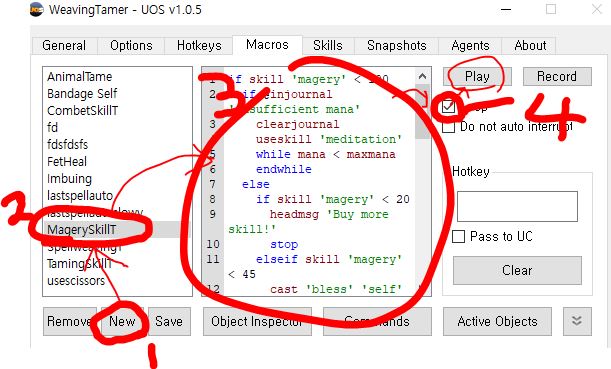Select the Imbuing macro

pos(69,178)
